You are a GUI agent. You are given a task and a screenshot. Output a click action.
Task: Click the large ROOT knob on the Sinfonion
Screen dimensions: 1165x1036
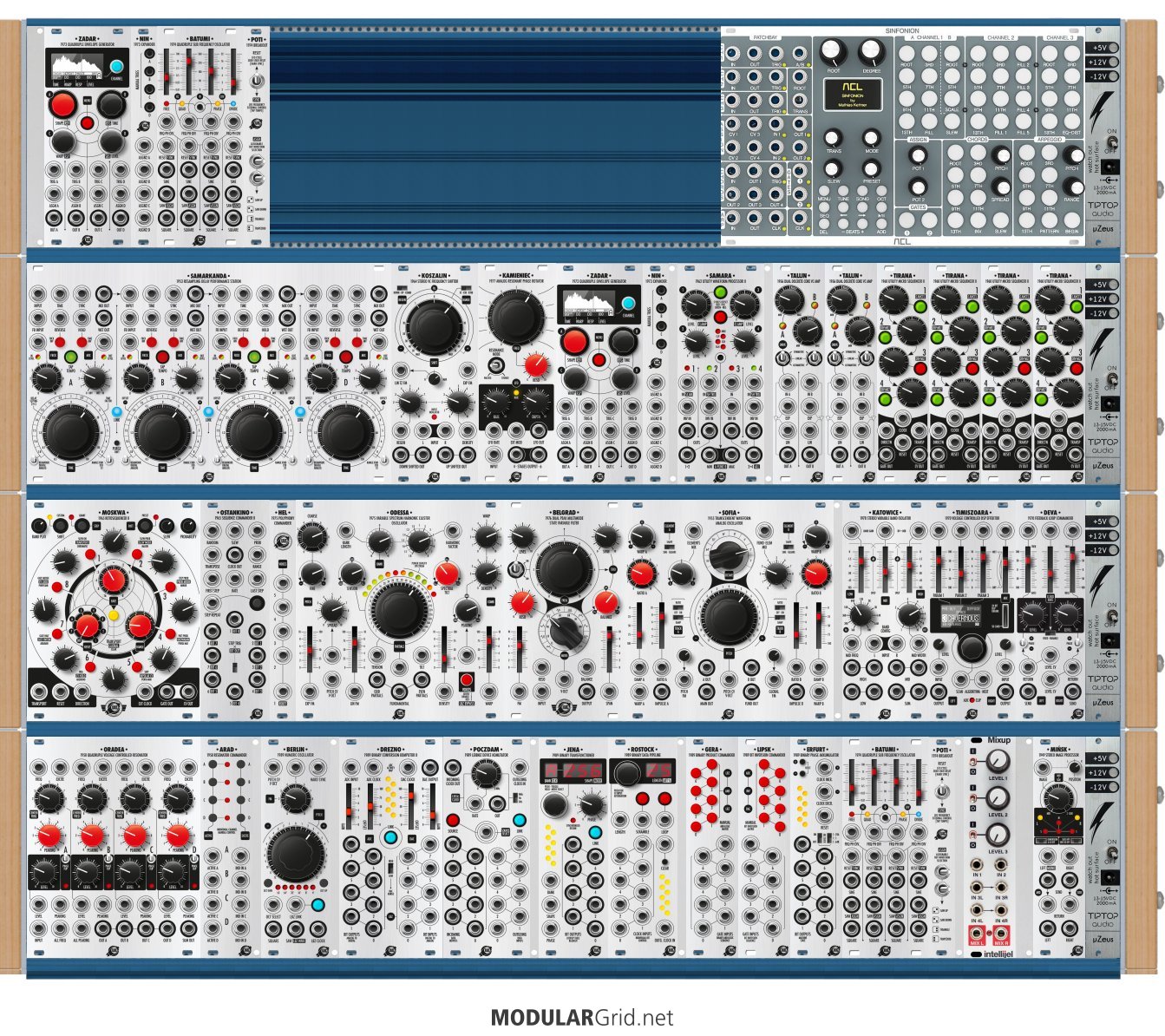click(834, 51)
